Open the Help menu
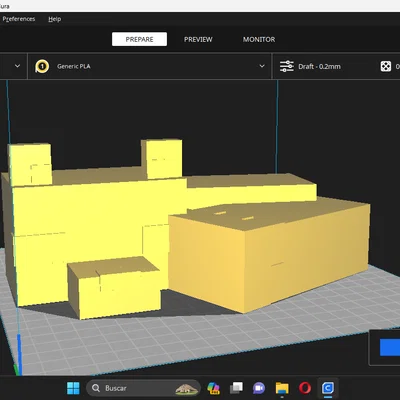Screen dimensions: 400x400 (55, 19)
